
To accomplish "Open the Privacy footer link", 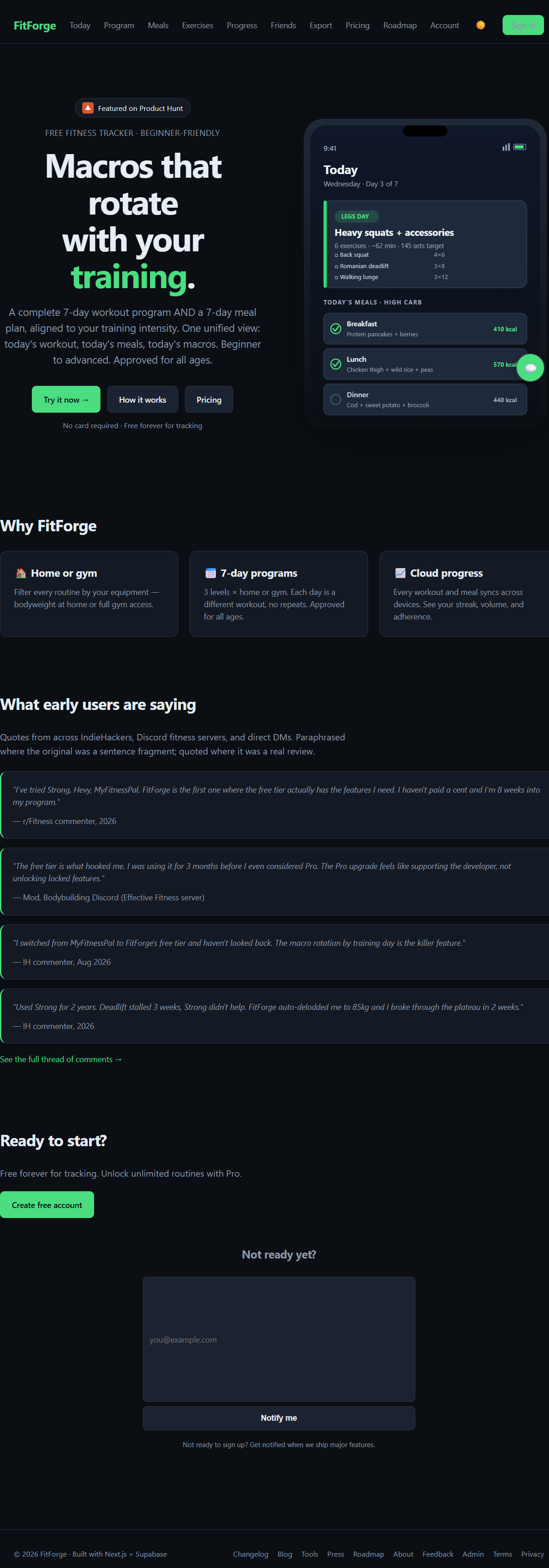I will [x=532, y=1553].
